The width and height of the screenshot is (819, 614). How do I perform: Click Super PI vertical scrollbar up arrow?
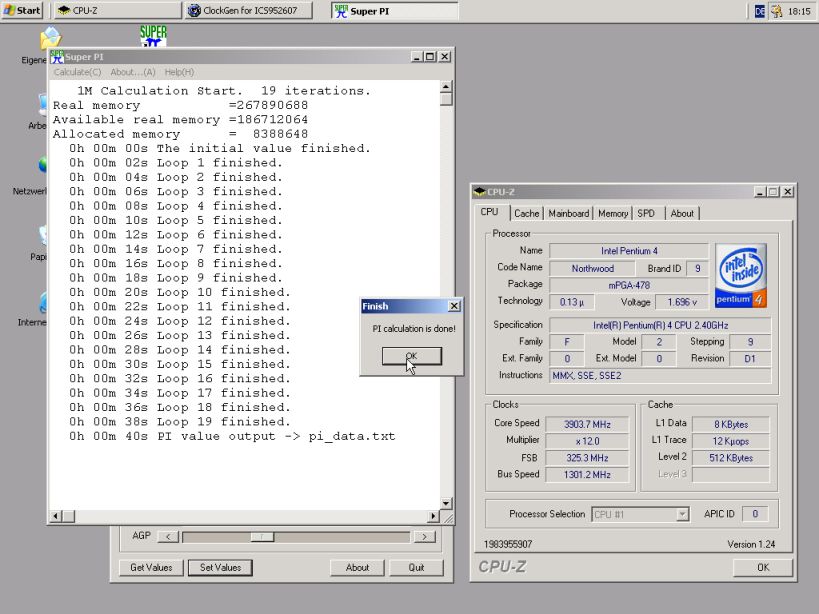pyautogui.click(x=446, y=87)
